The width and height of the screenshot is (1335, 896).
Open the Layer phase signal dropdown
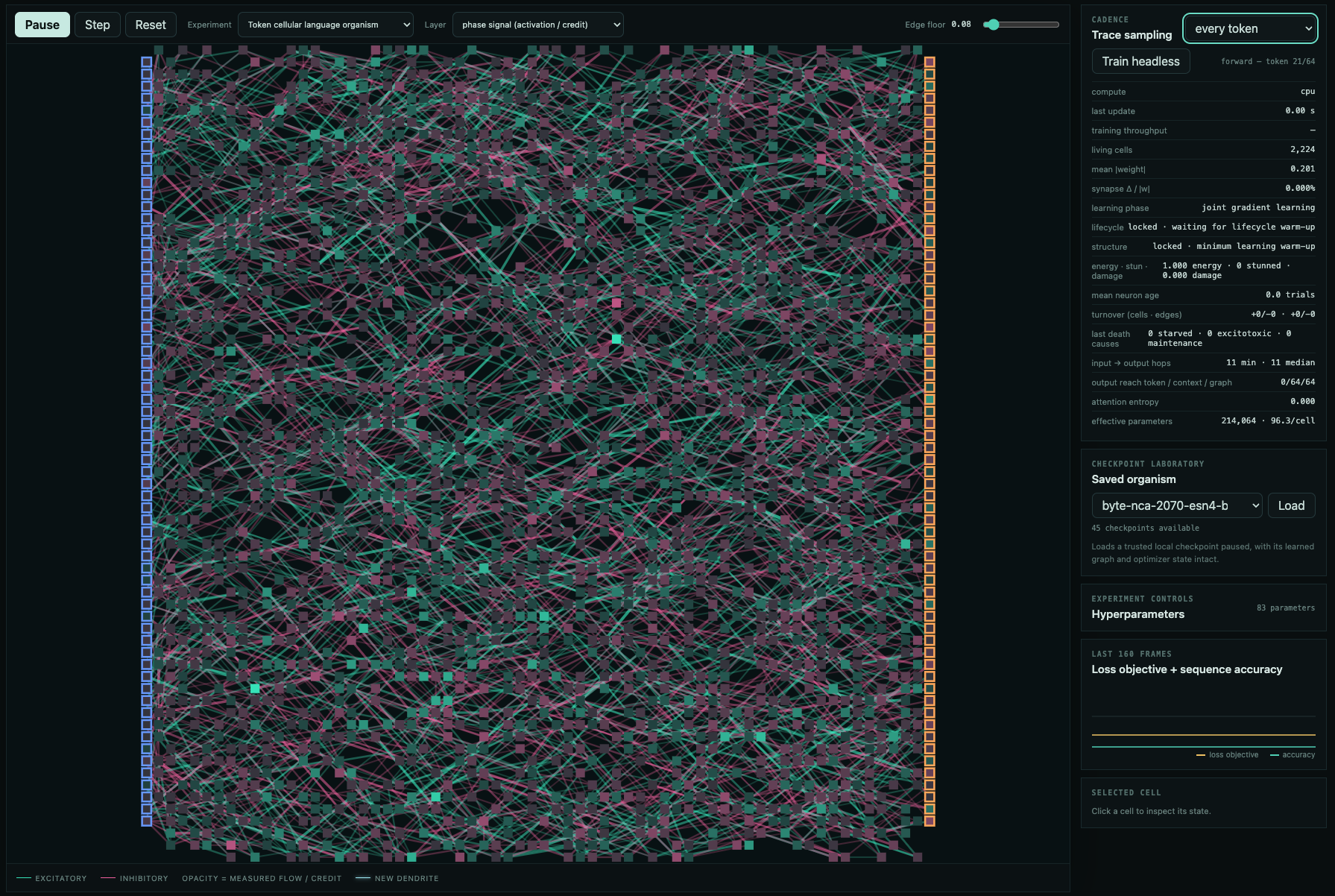tap(538, 25)
